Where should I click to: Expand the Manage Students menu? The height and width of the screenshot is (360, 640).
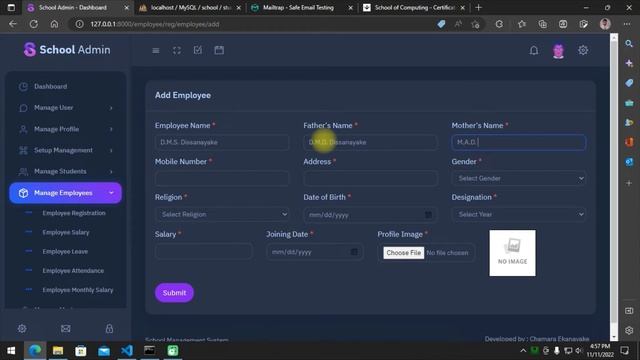65,171
